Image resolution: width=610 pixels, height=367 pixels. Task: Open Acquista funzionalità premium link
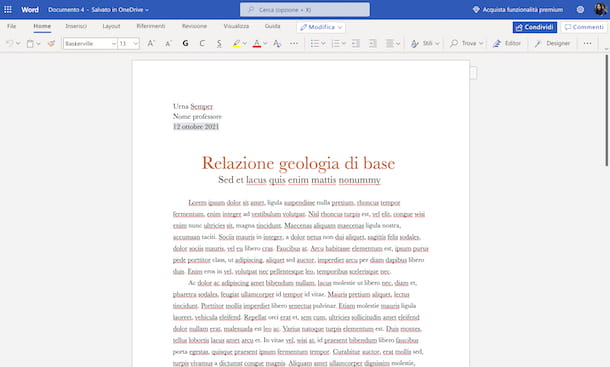(x=522, y=9)
